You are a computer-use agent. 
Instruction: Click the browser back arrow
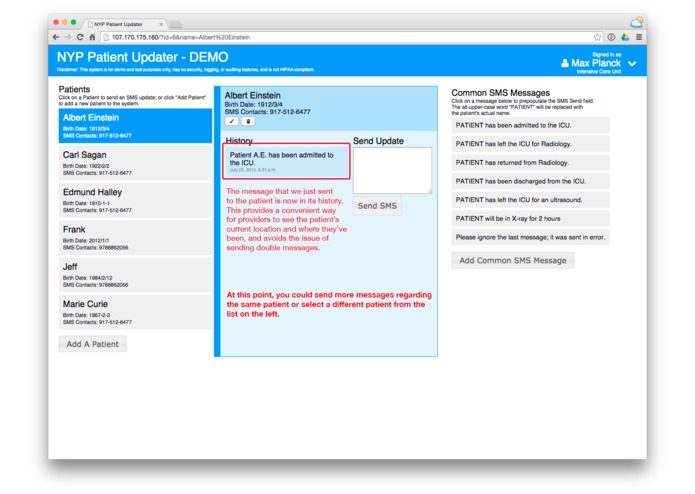56,37
